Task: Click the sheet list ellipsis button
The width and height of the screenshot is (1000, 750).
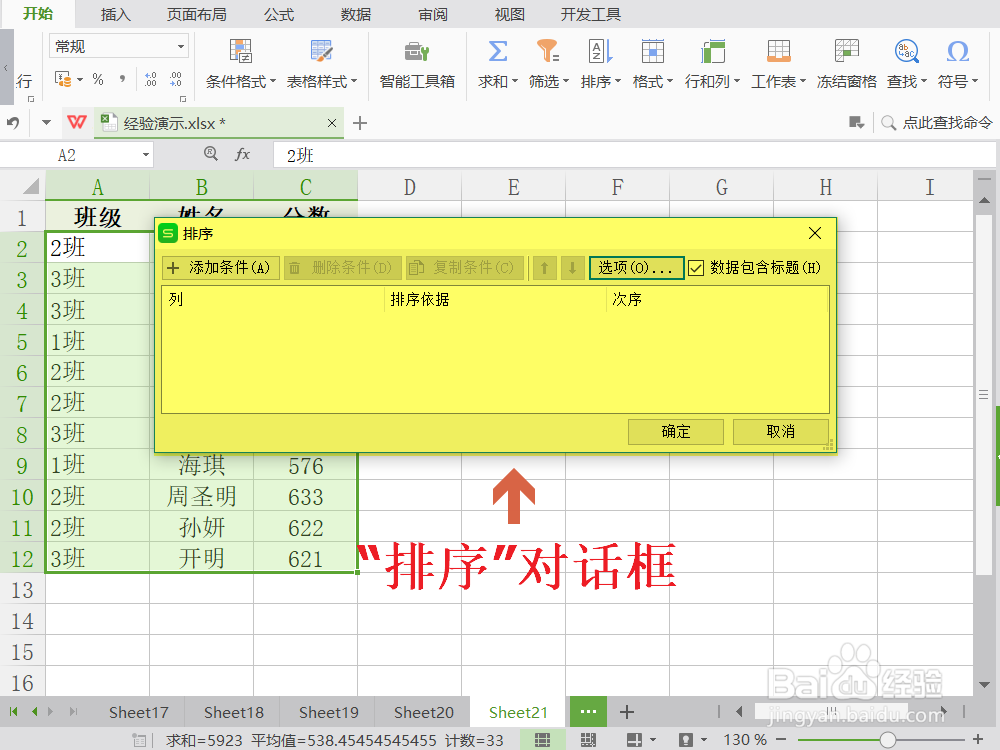Action: [x=588, y=712]
